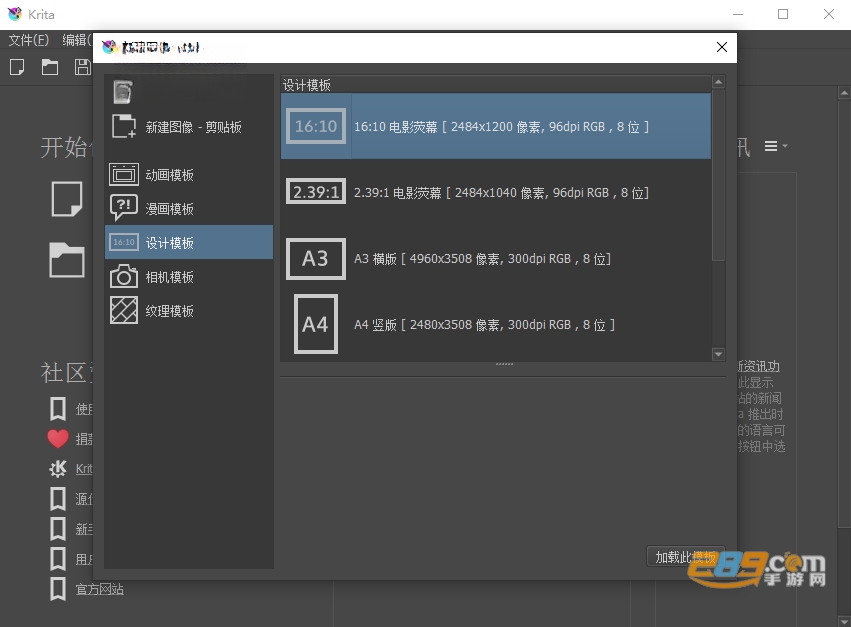Click text 2.39:1 电影荧幕 [2484x1040 像素]
The height and width of the screenshot is (627, 851).
[x=501, y=193]
